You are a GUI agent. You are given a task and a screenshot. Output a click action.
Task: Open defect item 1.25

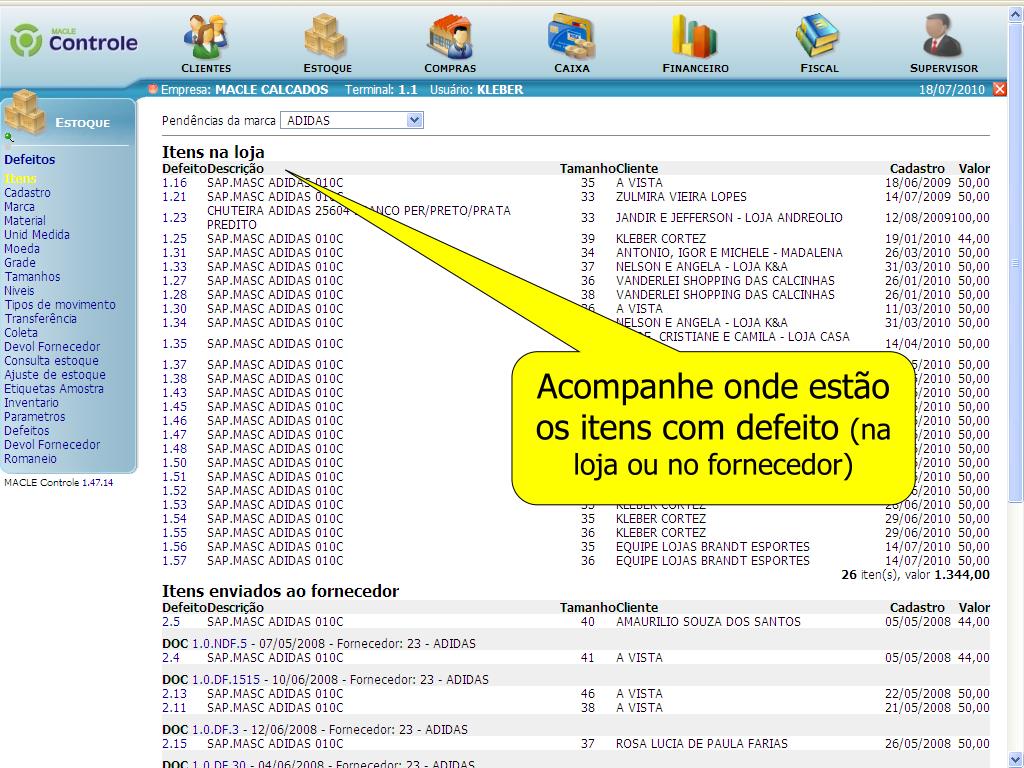click(174, 239)
